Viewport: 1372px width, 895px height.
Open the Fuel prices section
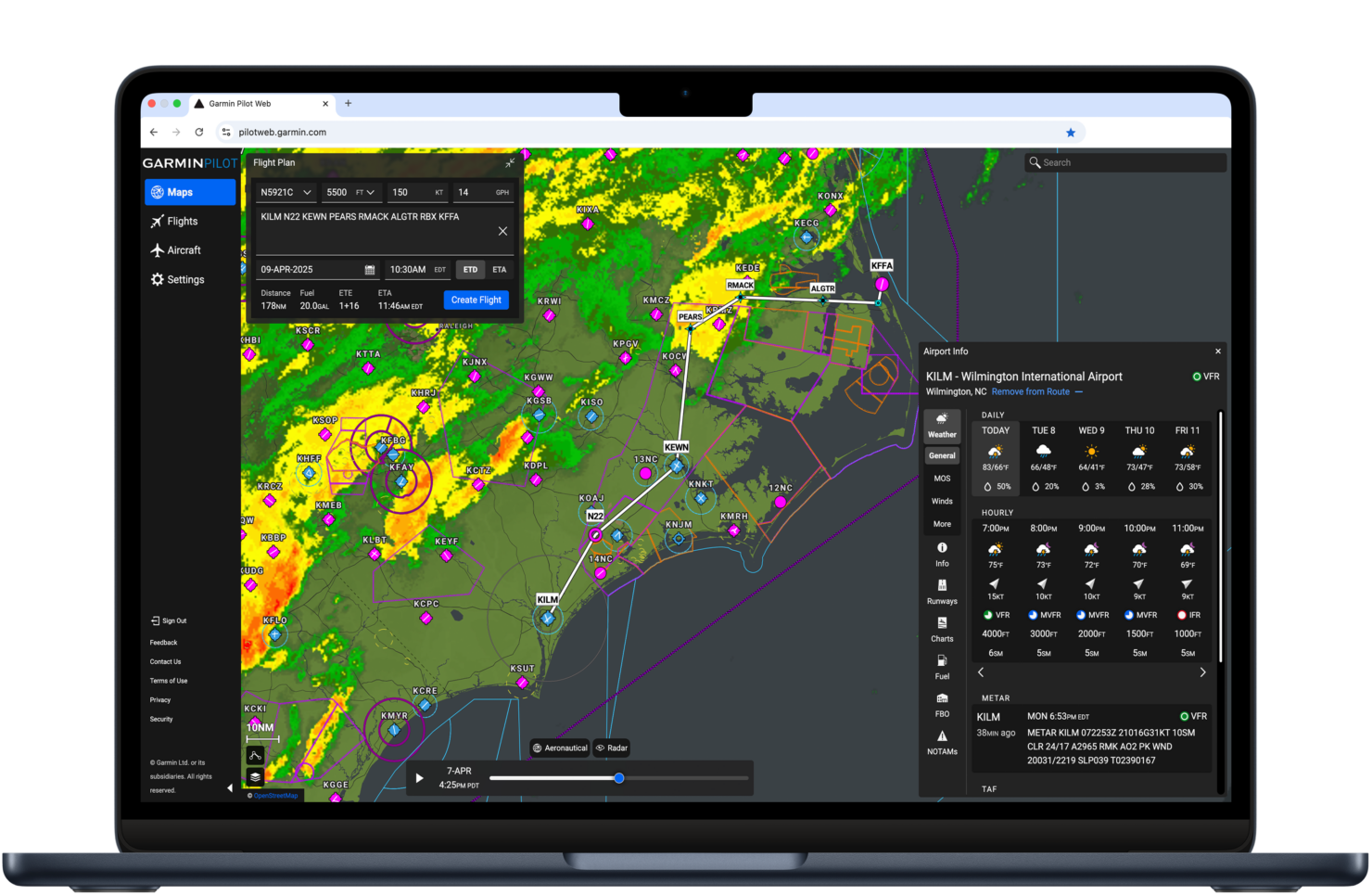942,667
